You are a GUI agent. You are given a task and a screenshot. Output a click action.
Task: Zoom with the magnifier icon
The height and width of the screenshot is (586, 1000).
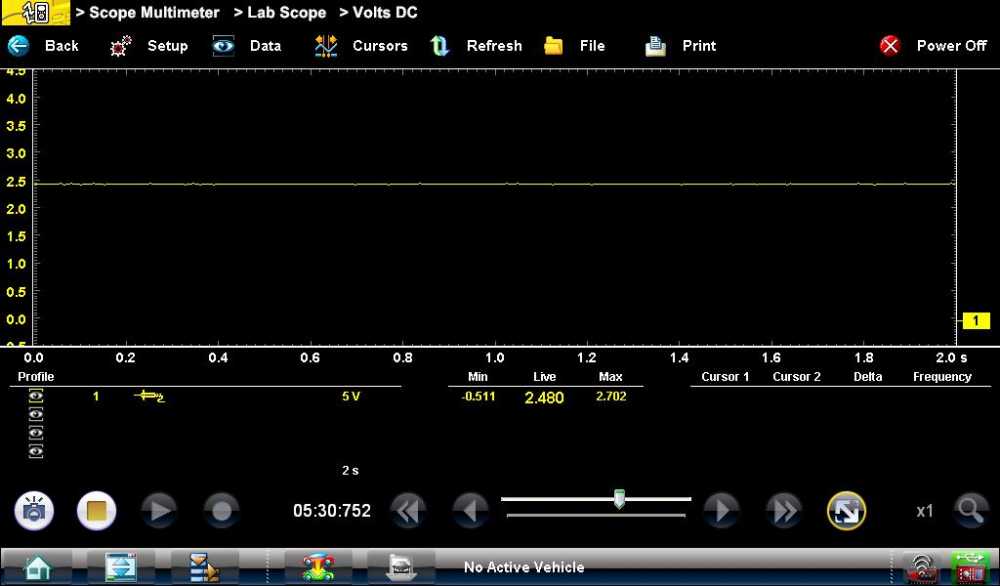[x=971, y=510]
